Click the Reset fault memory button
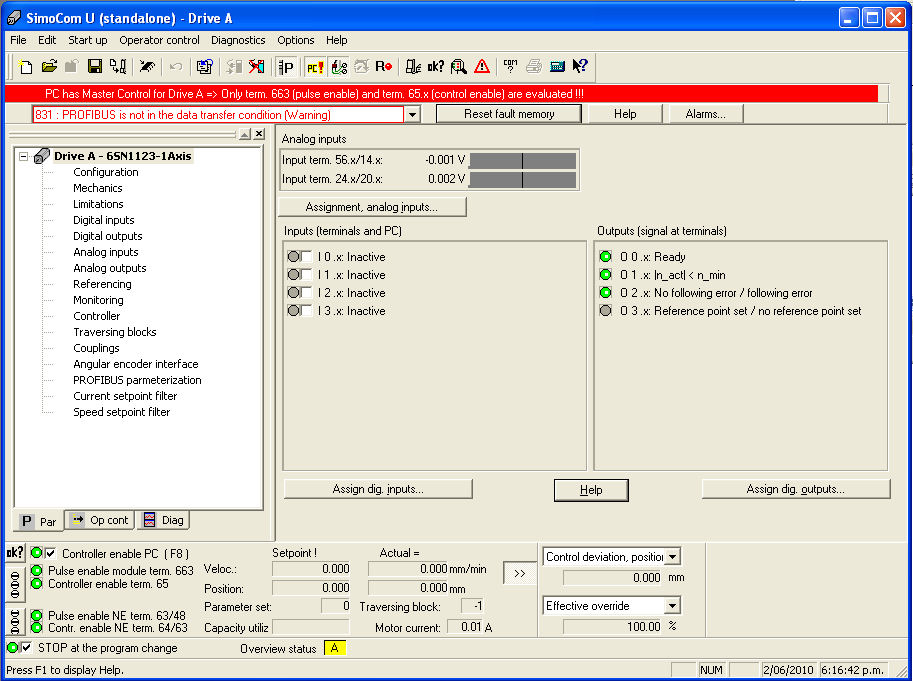This screenshot has width=913, height=681. click(x=509, y=114)
